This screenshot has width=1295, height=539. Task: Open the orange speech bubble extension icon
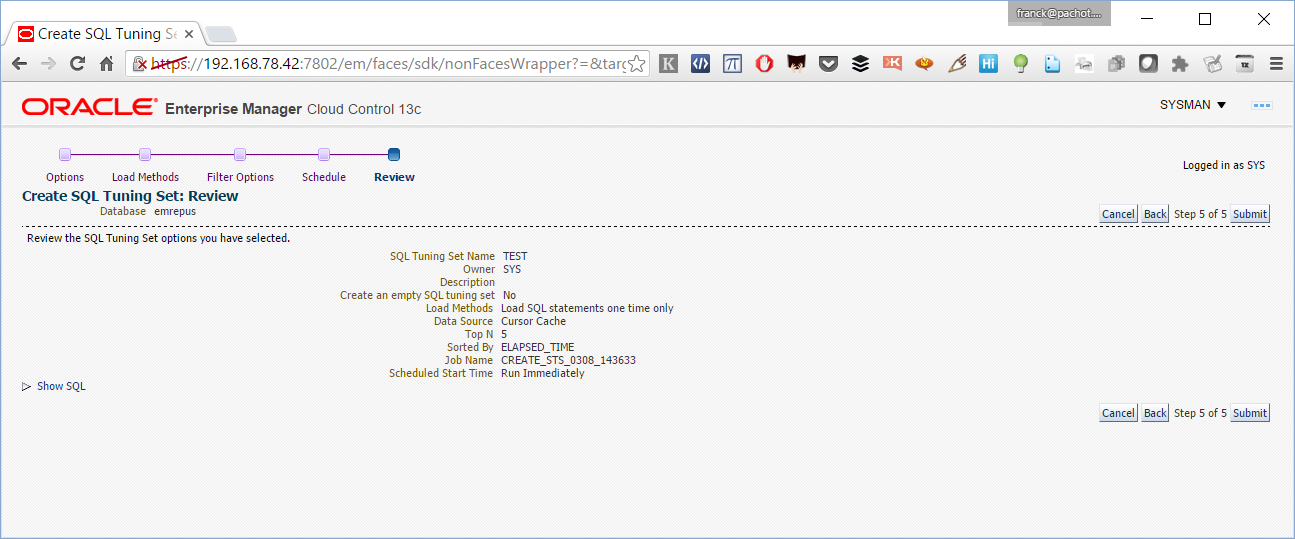click(x=924, y=63)
